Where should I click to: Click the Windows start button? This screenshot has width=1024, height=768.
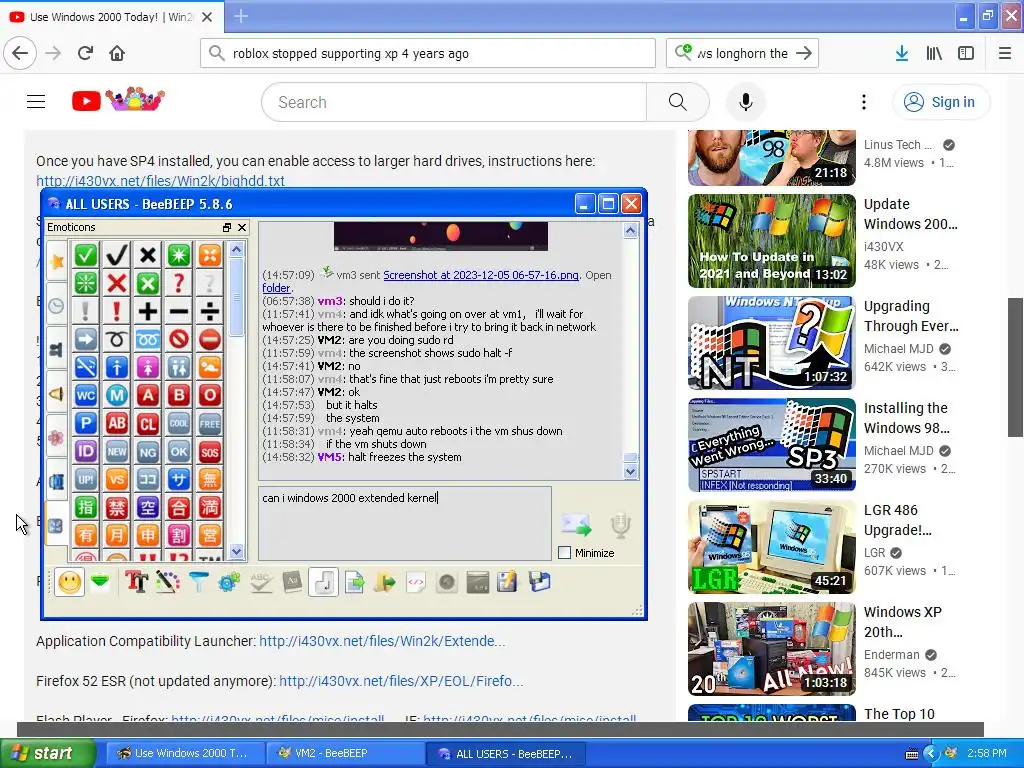point(48,753)
